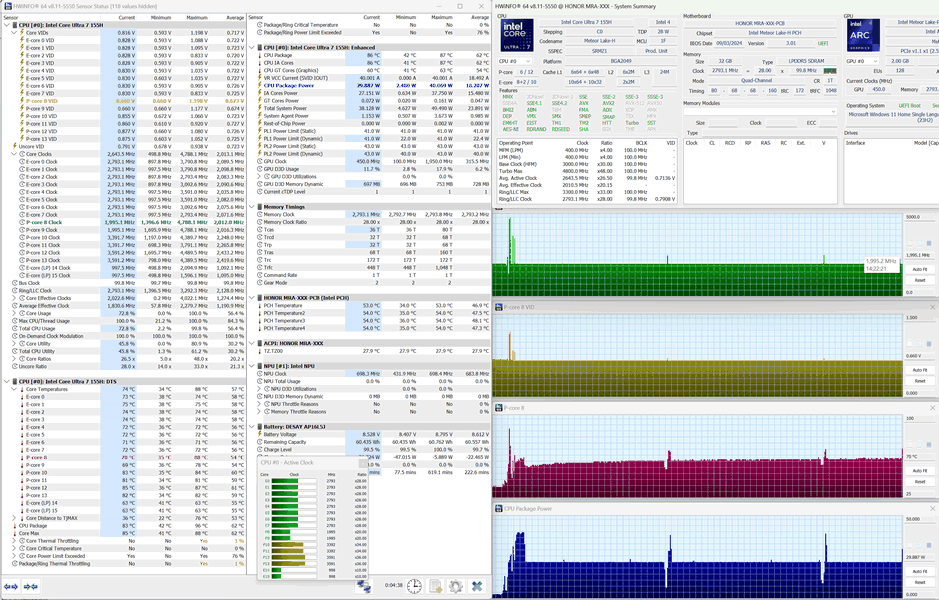Image resolution: width=939 pixels, height=600 pixels.
Task: Click Auto Fit in P-core 8 VID graph
Action: point(920,370)
